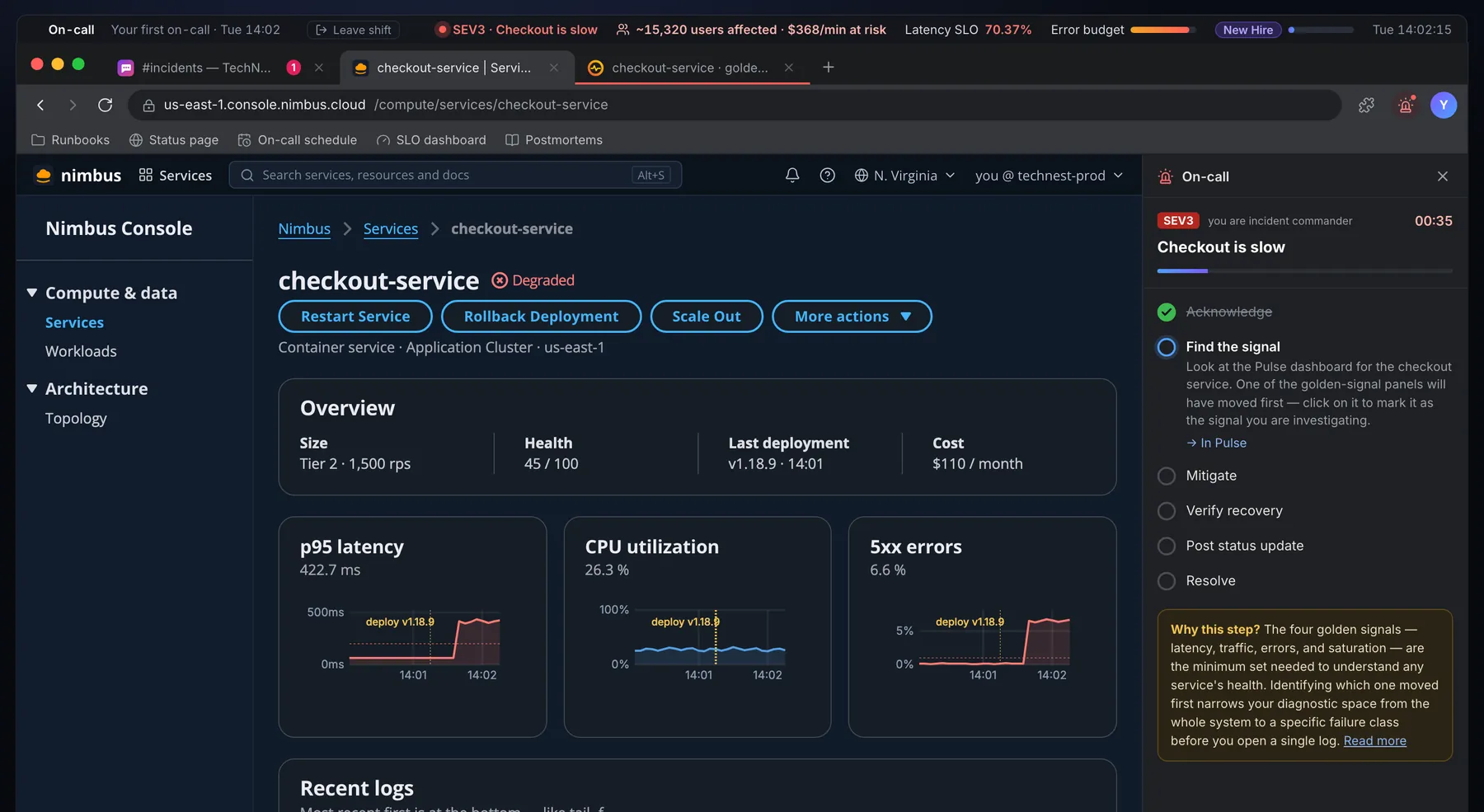Viewport: 1484px width, 812px height.
Task: Select the Mitigate step circle
Action: [1167, 476]
